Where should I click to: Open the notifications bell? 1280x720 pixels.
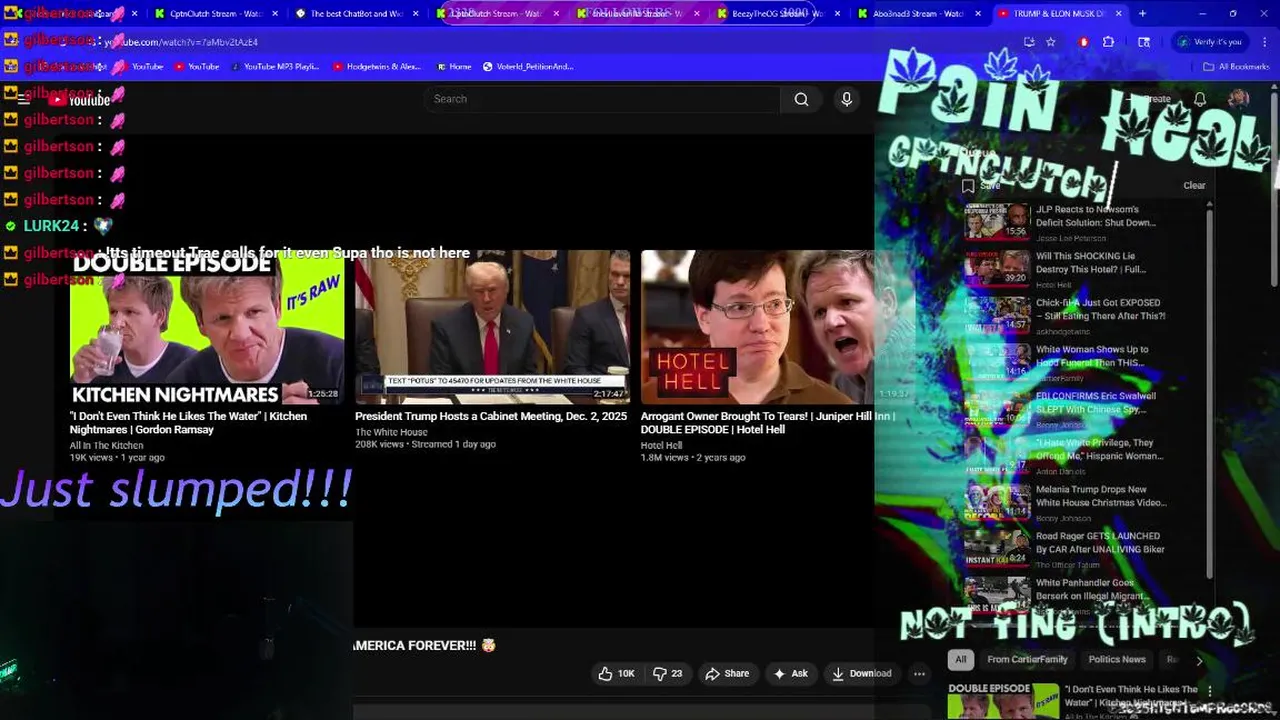(1200, 99)
